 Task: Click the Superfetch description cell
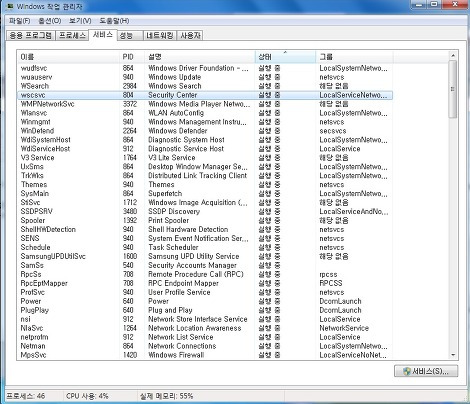pyautogui.click(x=165, y=194)
